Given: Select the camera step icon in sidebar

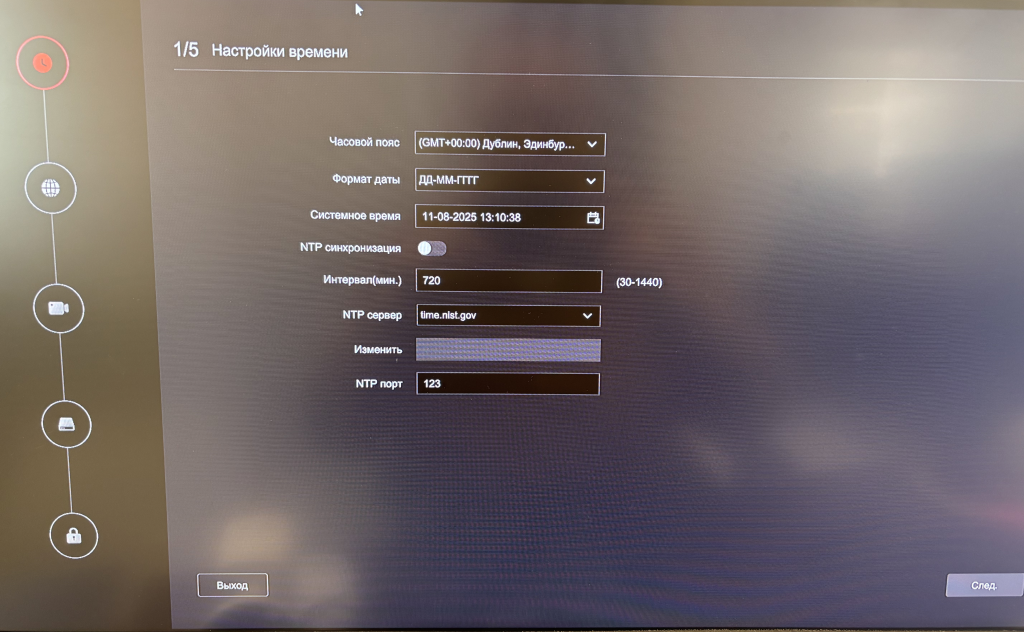Looking at the screenshot, I should [x=58, y=307].
